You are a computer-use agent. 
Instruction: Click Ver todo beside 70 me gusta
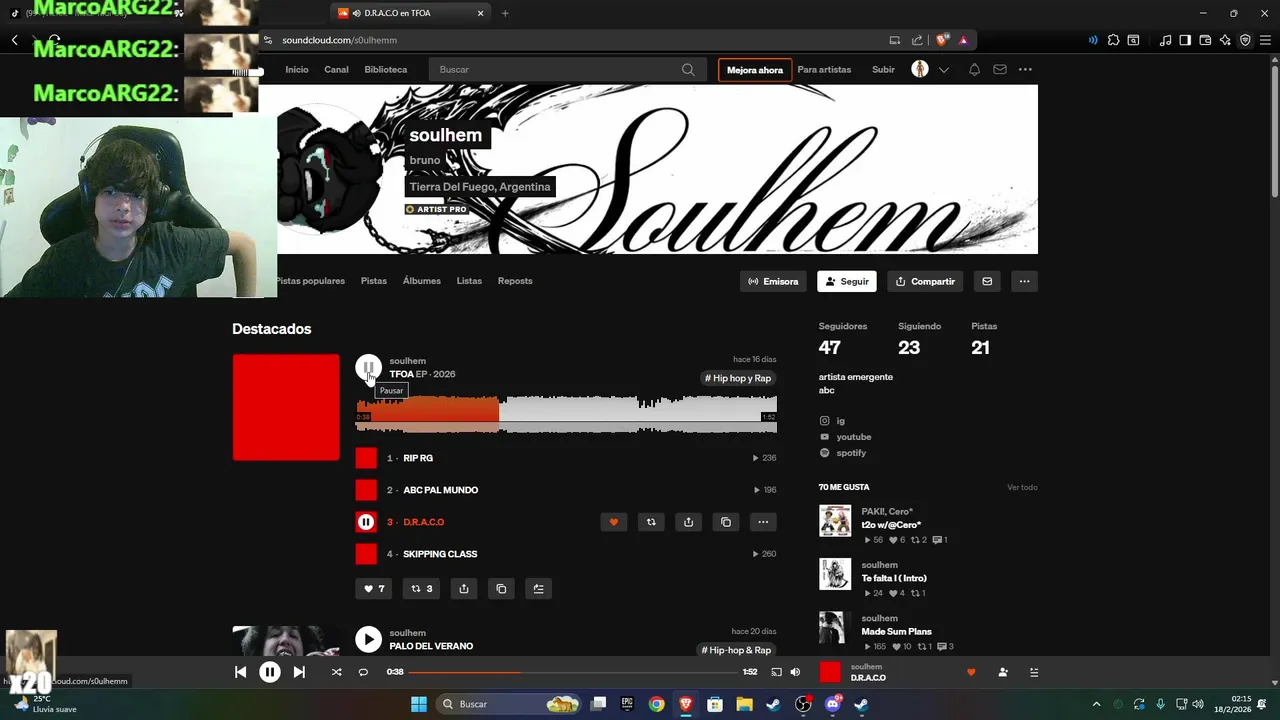1022,487
